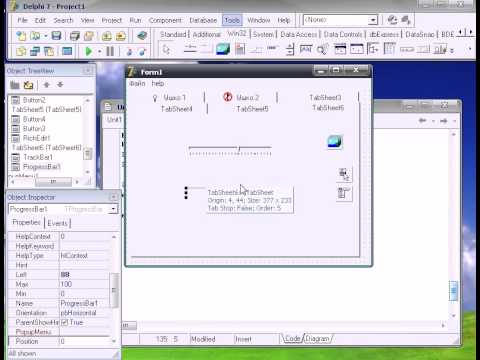This screenshot has width=480, height=360.
Task: Select Button4 in Object TreeView
Action: pyautogui.click(x=34, y=119)
